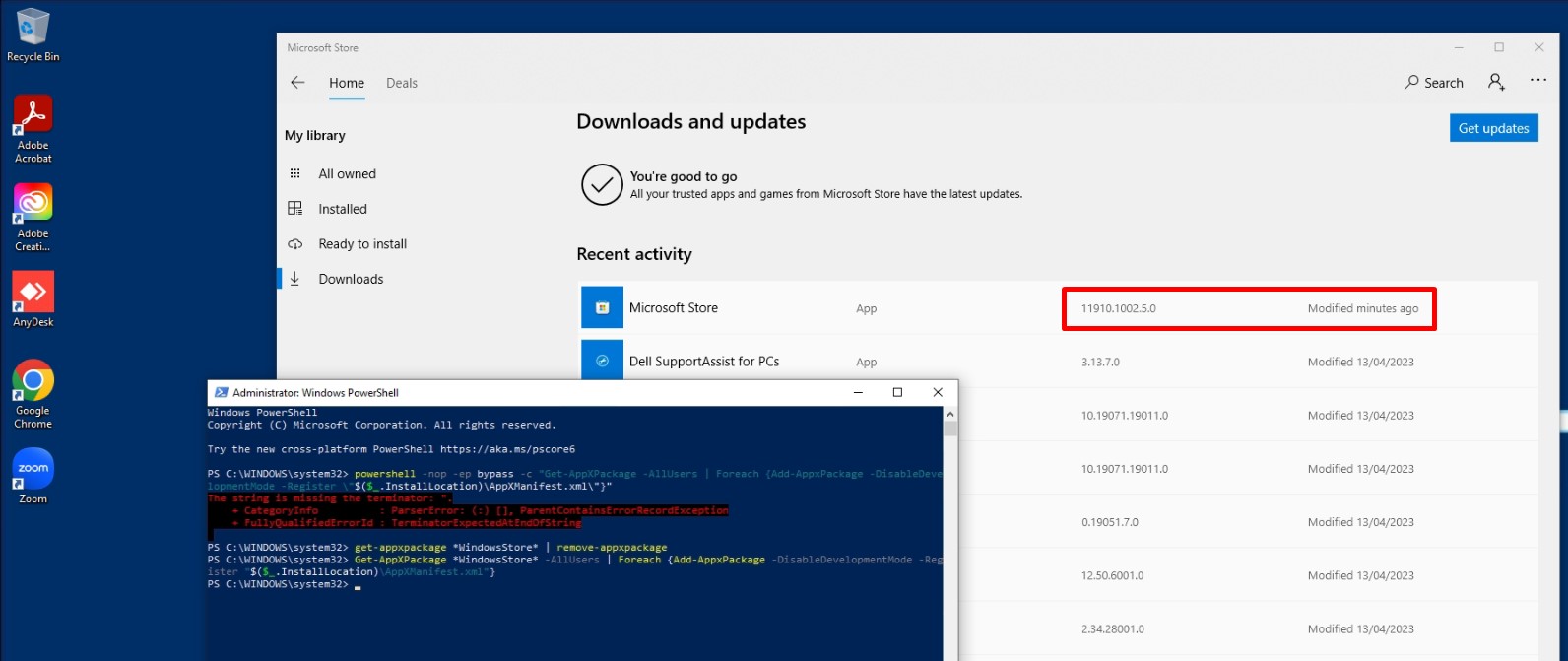Screen dimensions: 1568x661
Task: Click the Microsoft Store app tile icon
Action: point(602,307)
